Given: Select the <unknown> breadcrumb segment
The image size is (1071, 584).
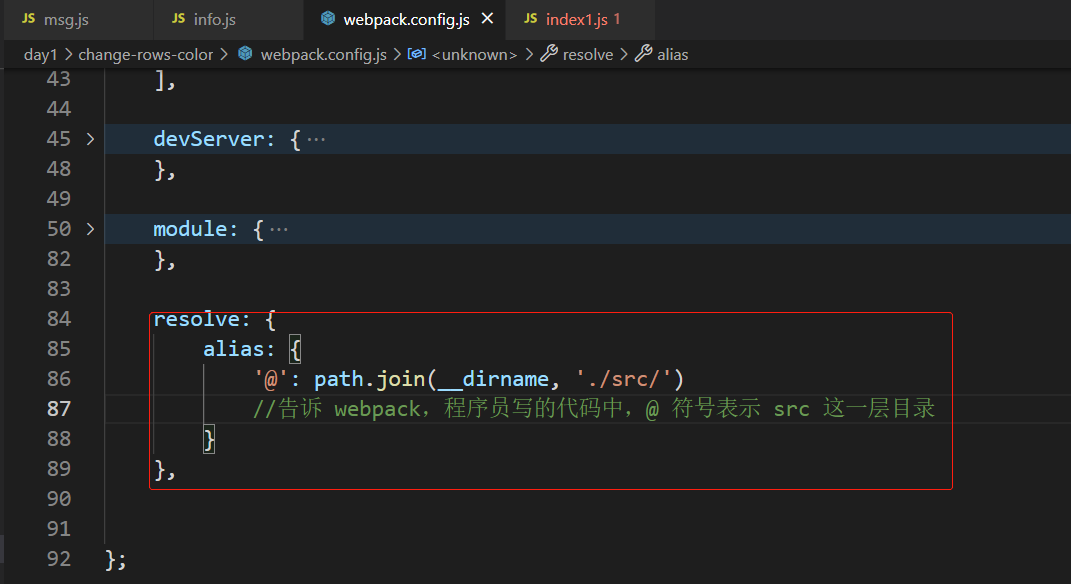Looking at the screenshot, I should pyautogui.click(x=475, y=55).
